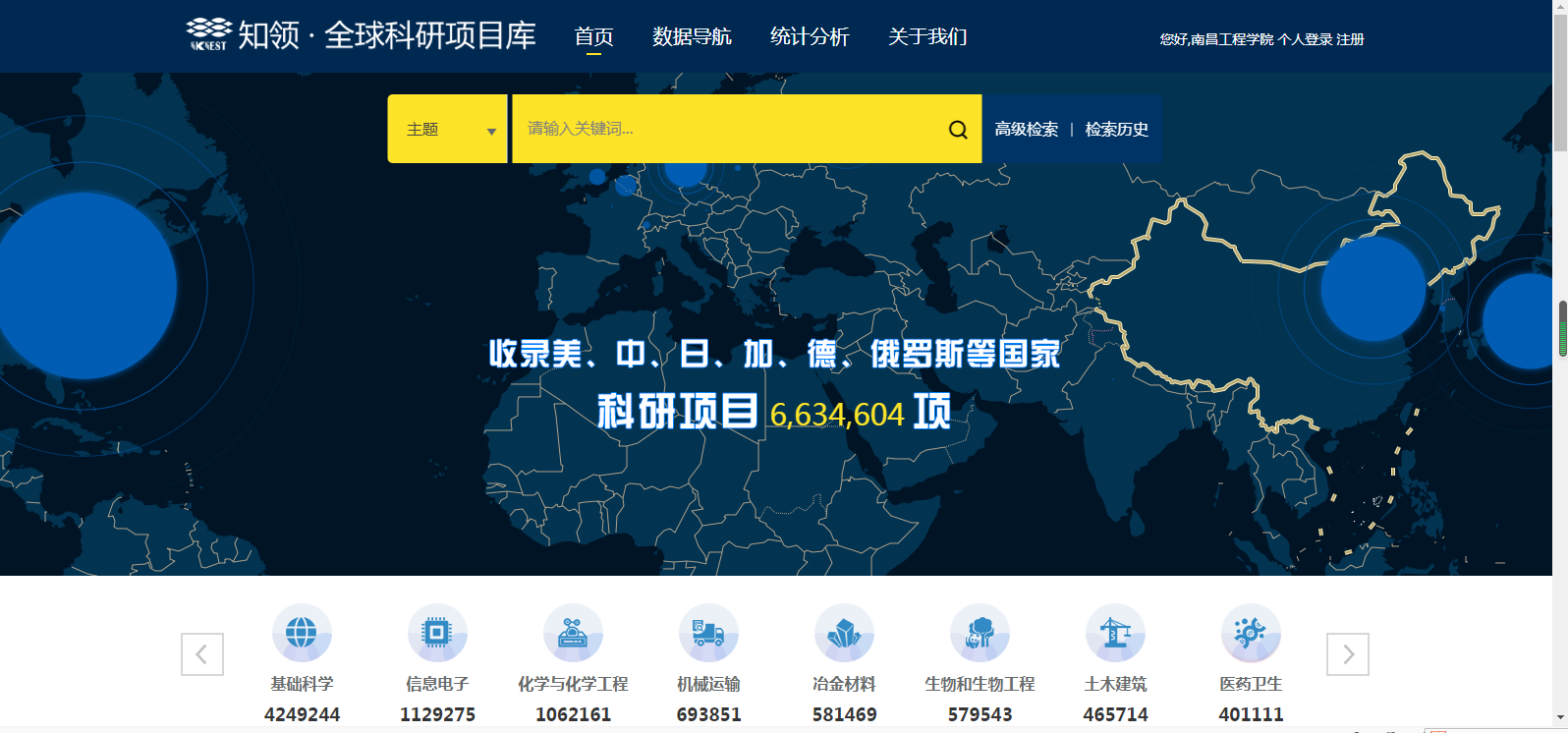Open the 统计分析 menu item
The width and height of the screenshot is (1568, 733).
pos(810,36)
